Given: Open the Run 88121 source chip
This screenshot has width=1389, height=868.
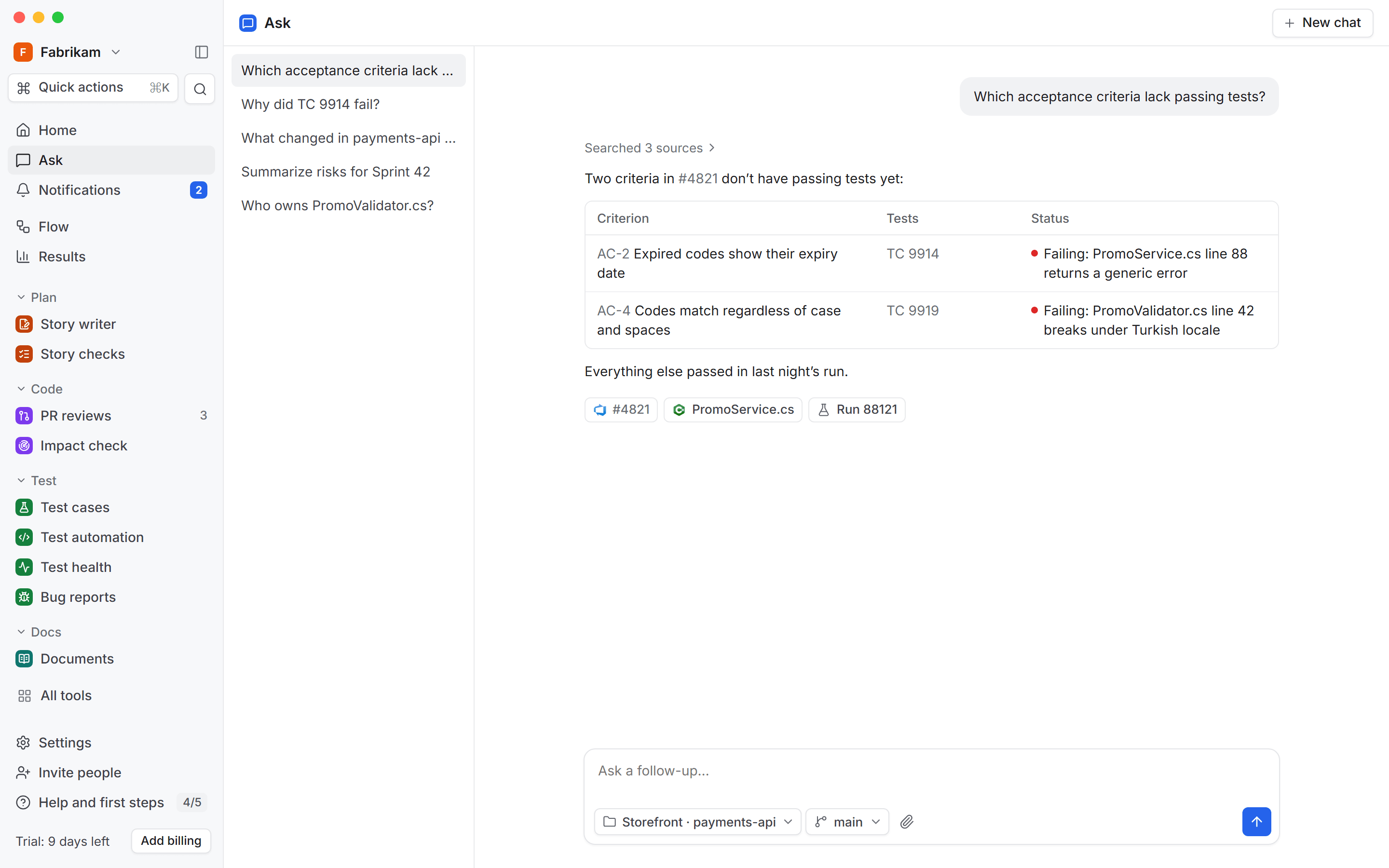Looking at the screenshot, I should click(x=857, y=409).
